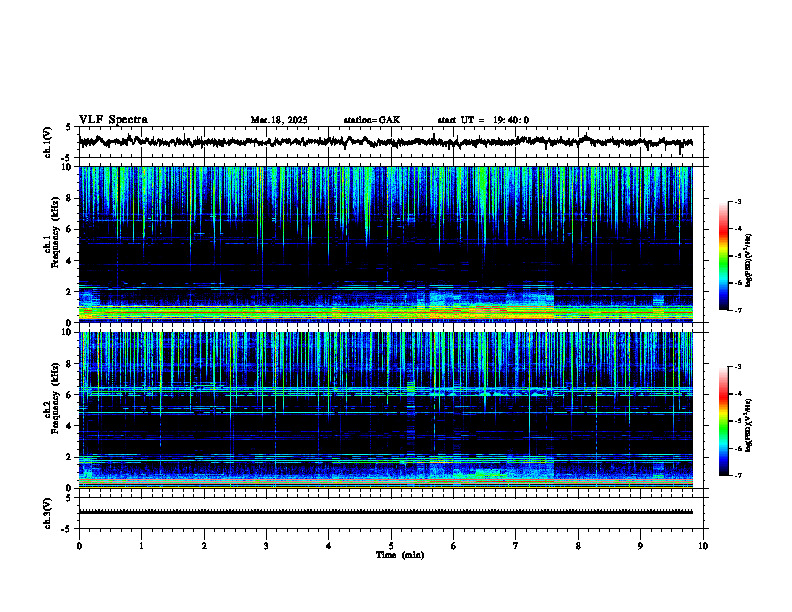The image size is (792, 612).
Task: Click the 10 minute tick on time axis
Action: click(703, 546)
